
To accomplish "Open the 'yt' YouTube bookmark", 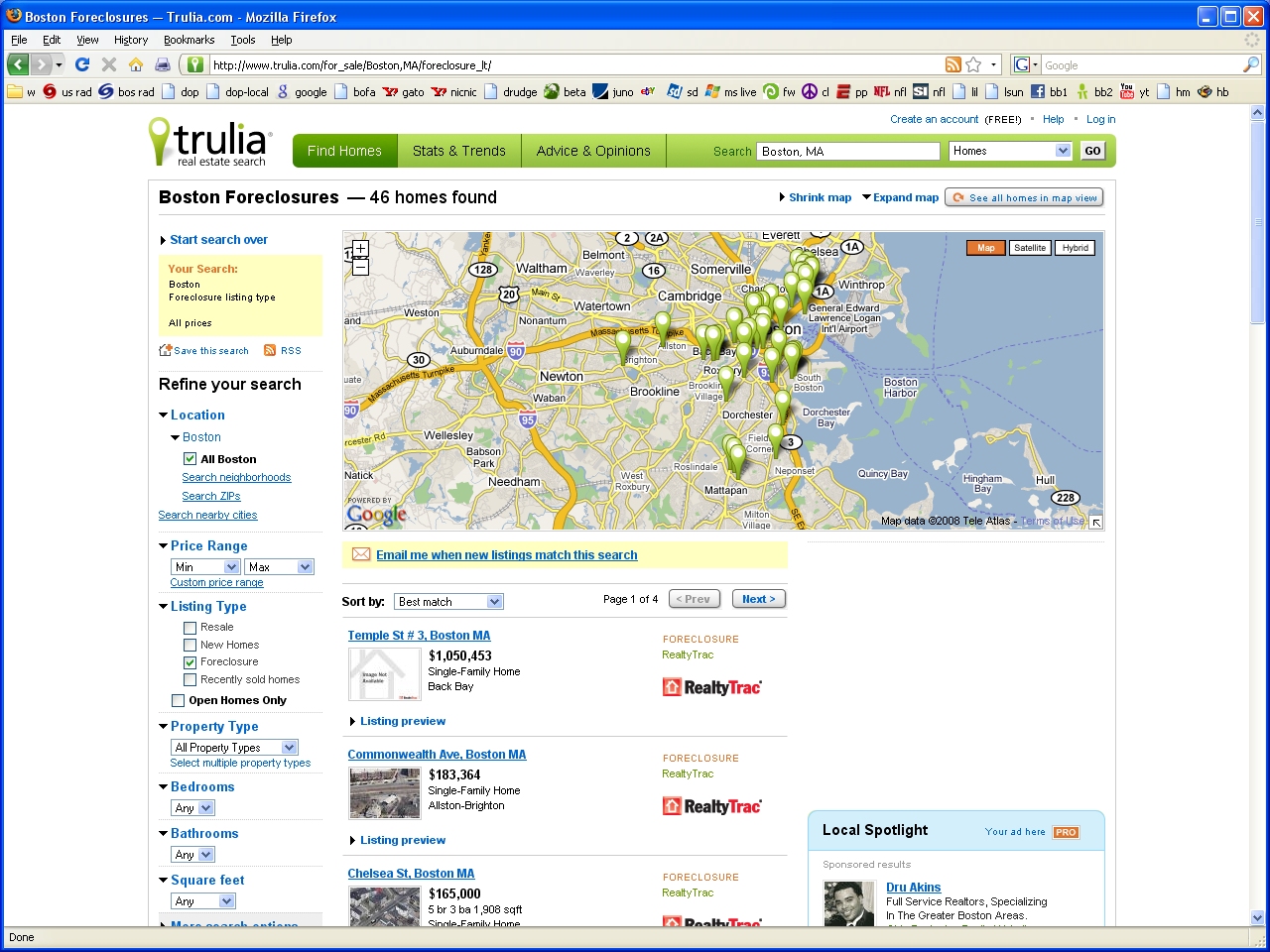I will click(1134, 92).
